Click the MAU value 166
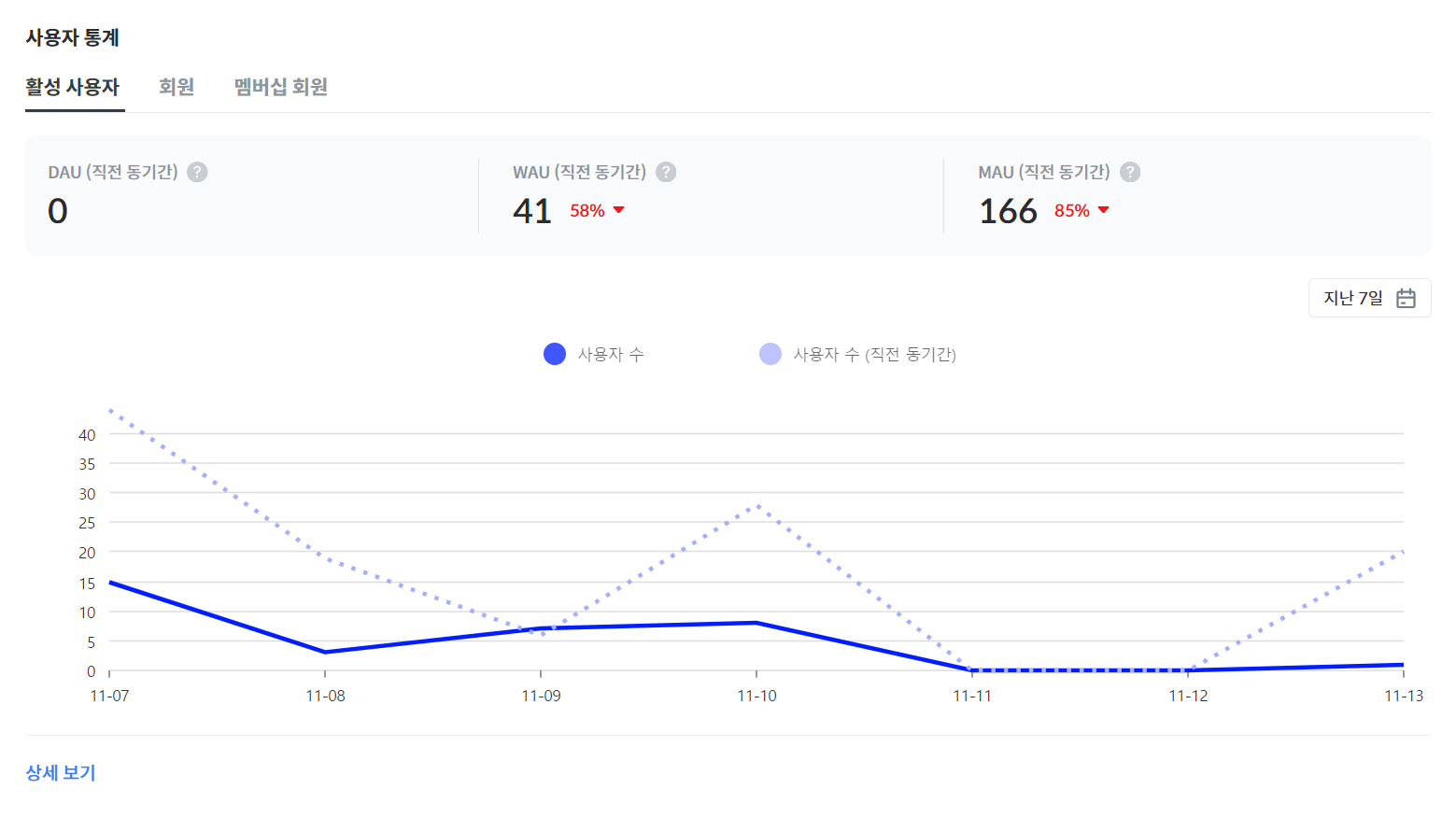This screenshot has width=1456, height=817. tap(1008, 211)
